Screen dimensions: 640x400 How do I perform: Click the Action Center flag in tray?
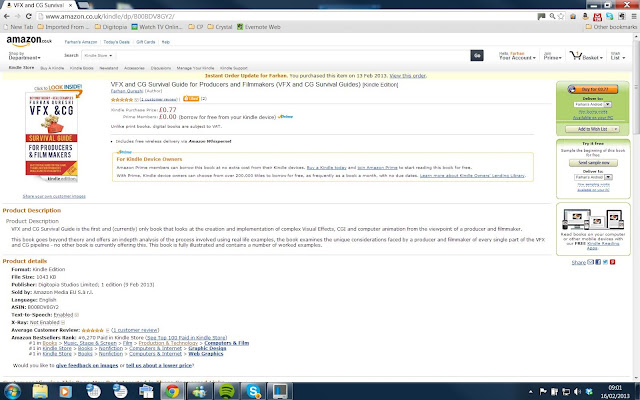click(x=543, y=392)
